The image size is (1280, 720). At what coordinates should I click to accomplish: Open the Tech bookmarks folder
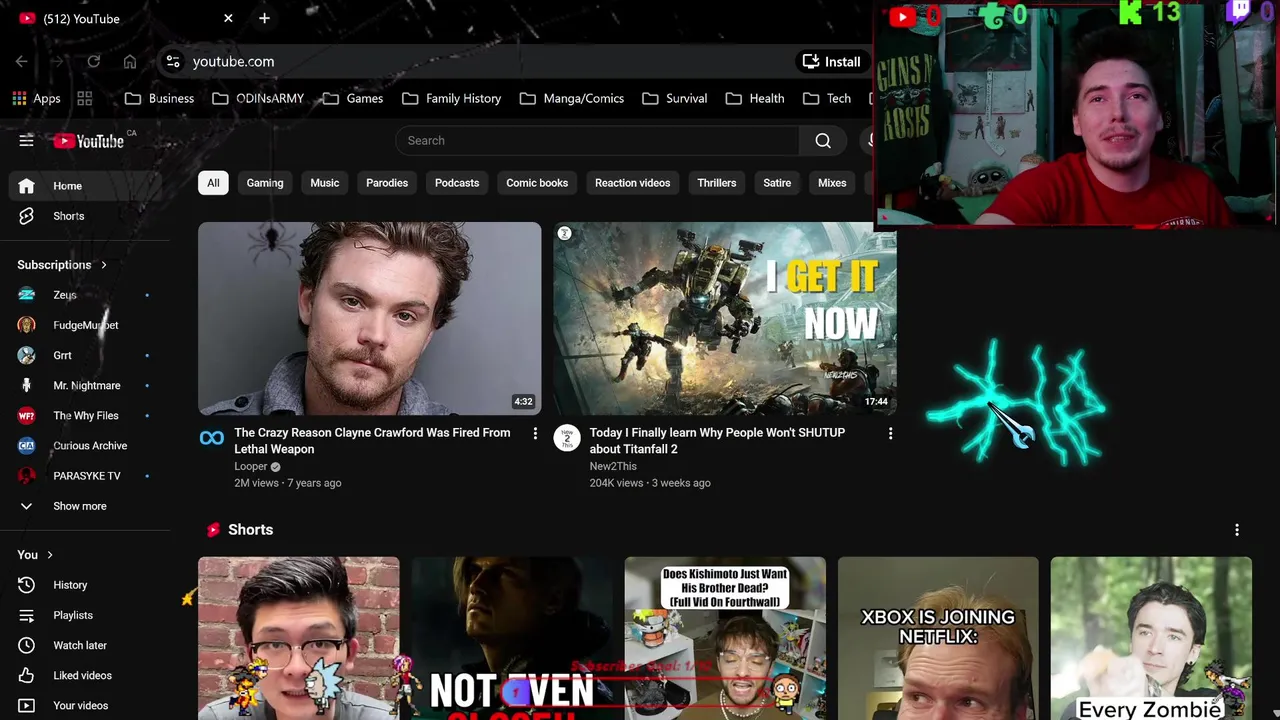click(x=827, y=98)
